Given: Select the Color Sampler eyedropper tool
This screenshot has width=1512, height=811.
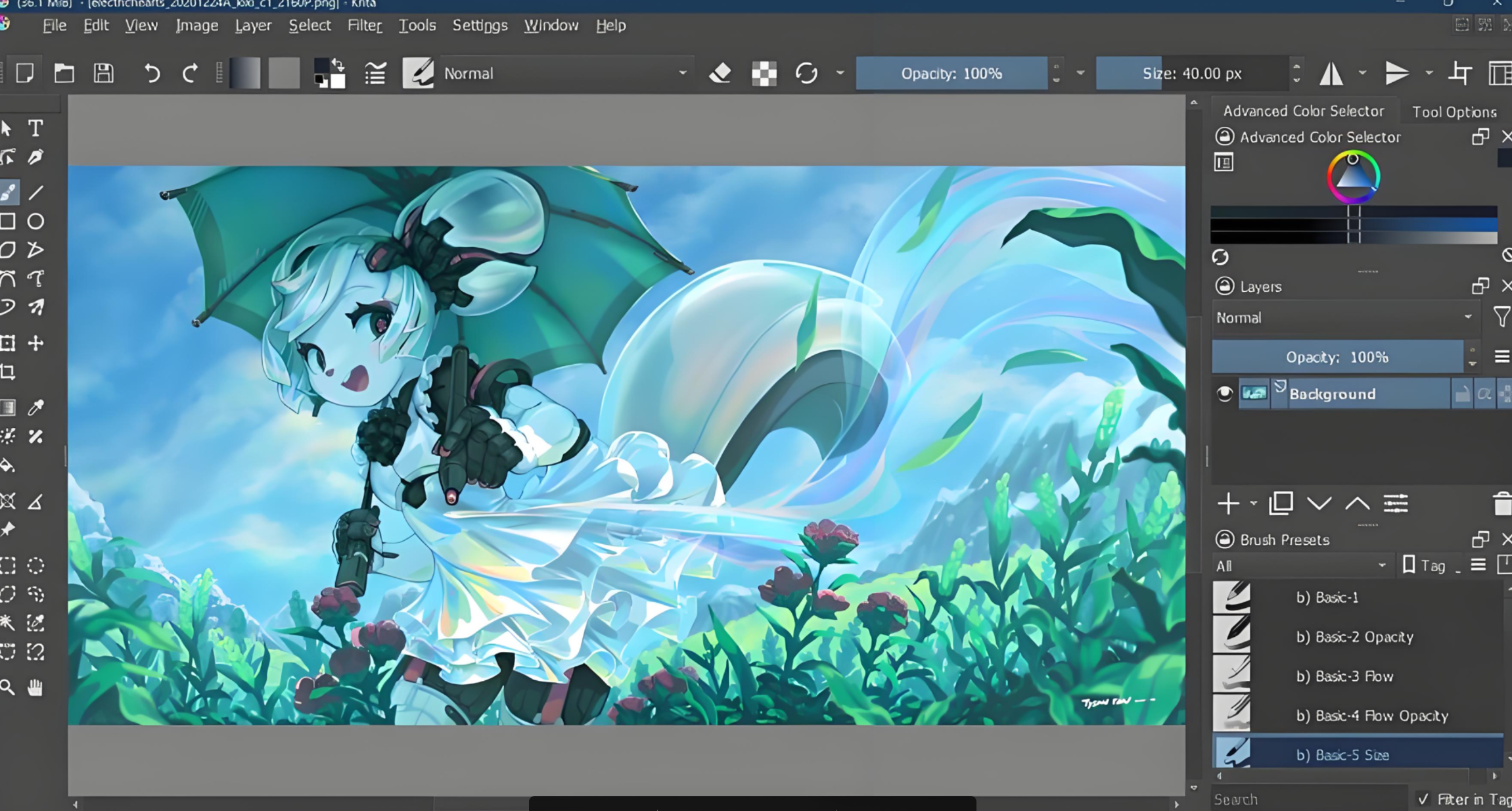Looking at the screenshot, I should click(35, 407).
